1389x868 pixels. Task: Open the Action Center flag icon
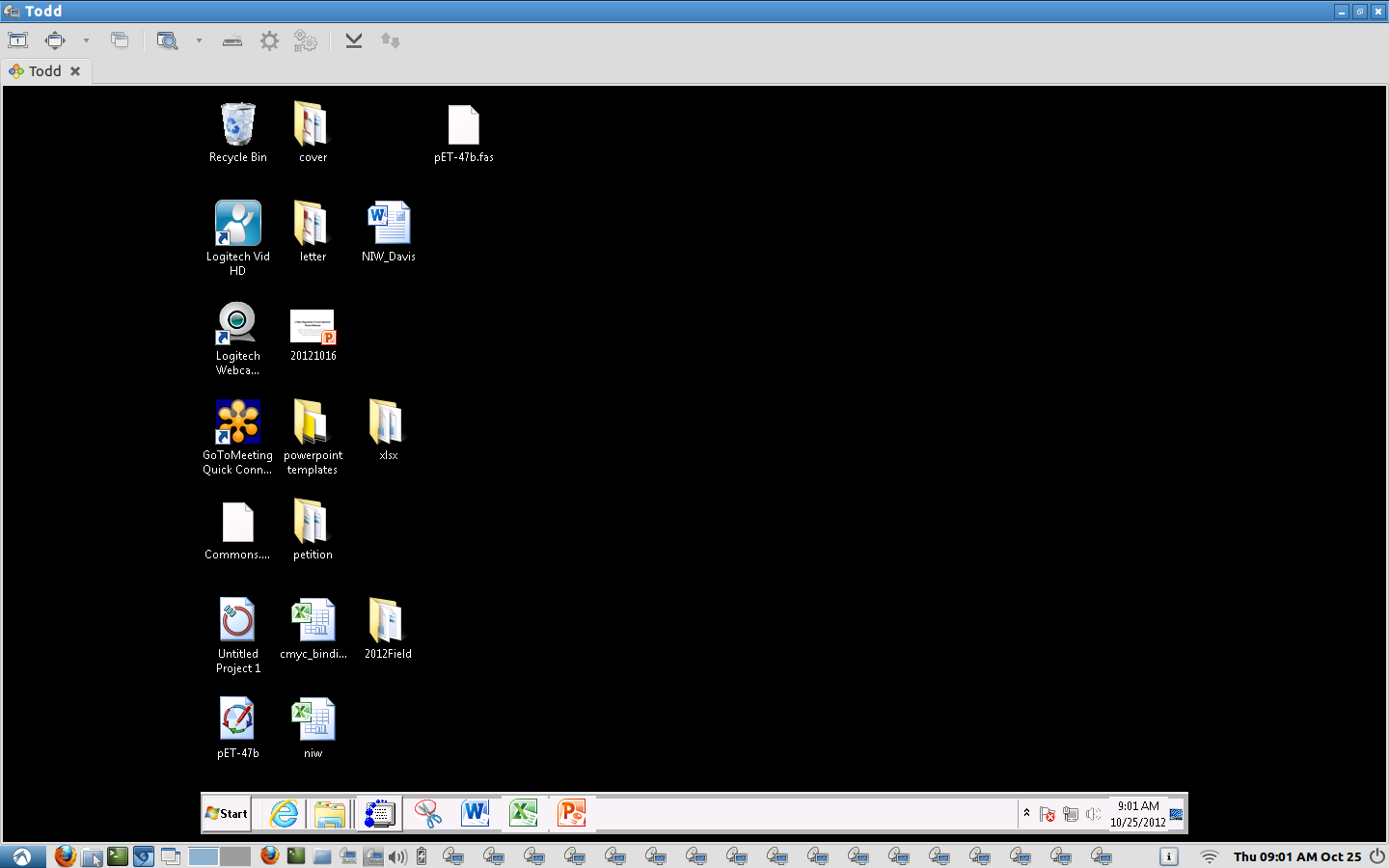[1048, 814]
